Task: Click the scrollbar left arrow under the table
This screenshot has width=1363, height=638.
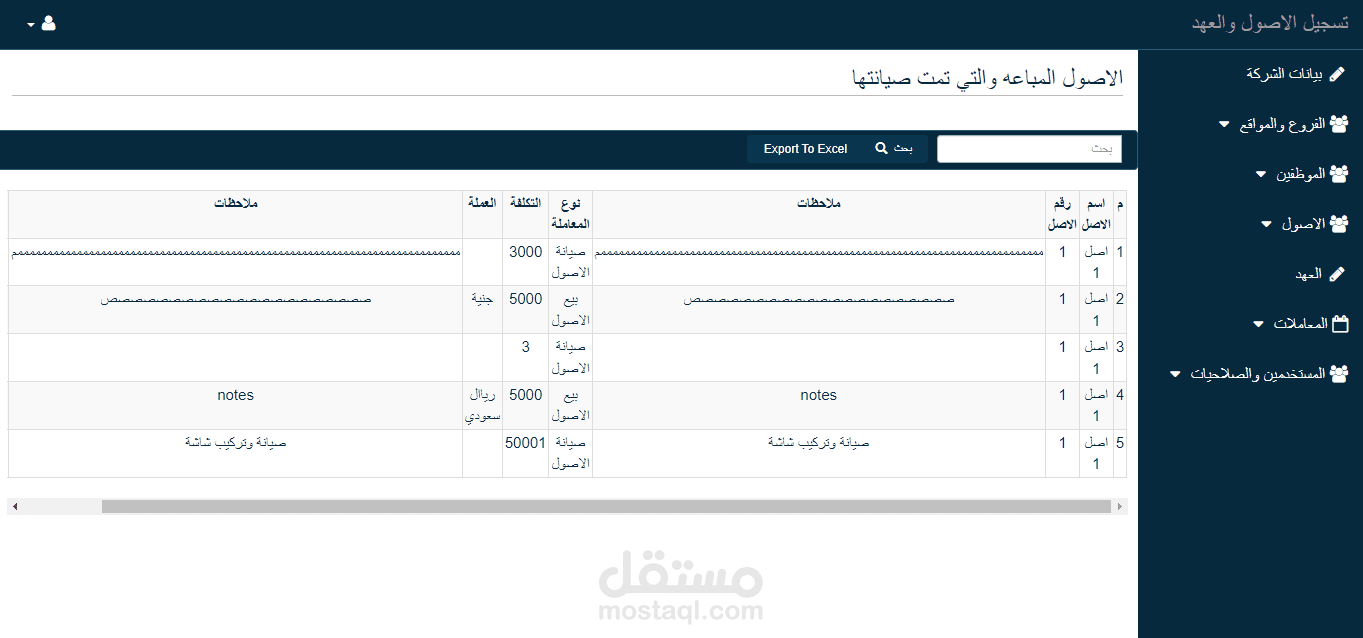Action: 15,507
